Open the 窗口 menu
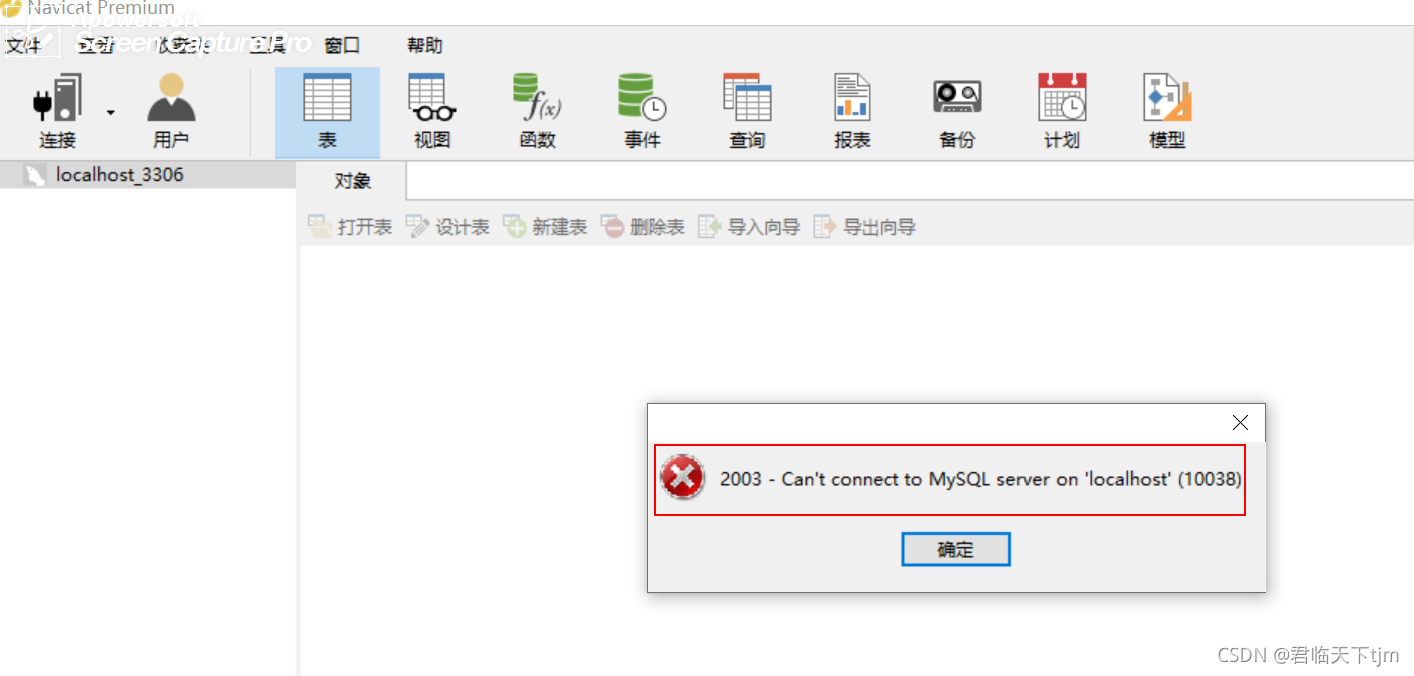The image size is (1414, 676). coord(342,45)
